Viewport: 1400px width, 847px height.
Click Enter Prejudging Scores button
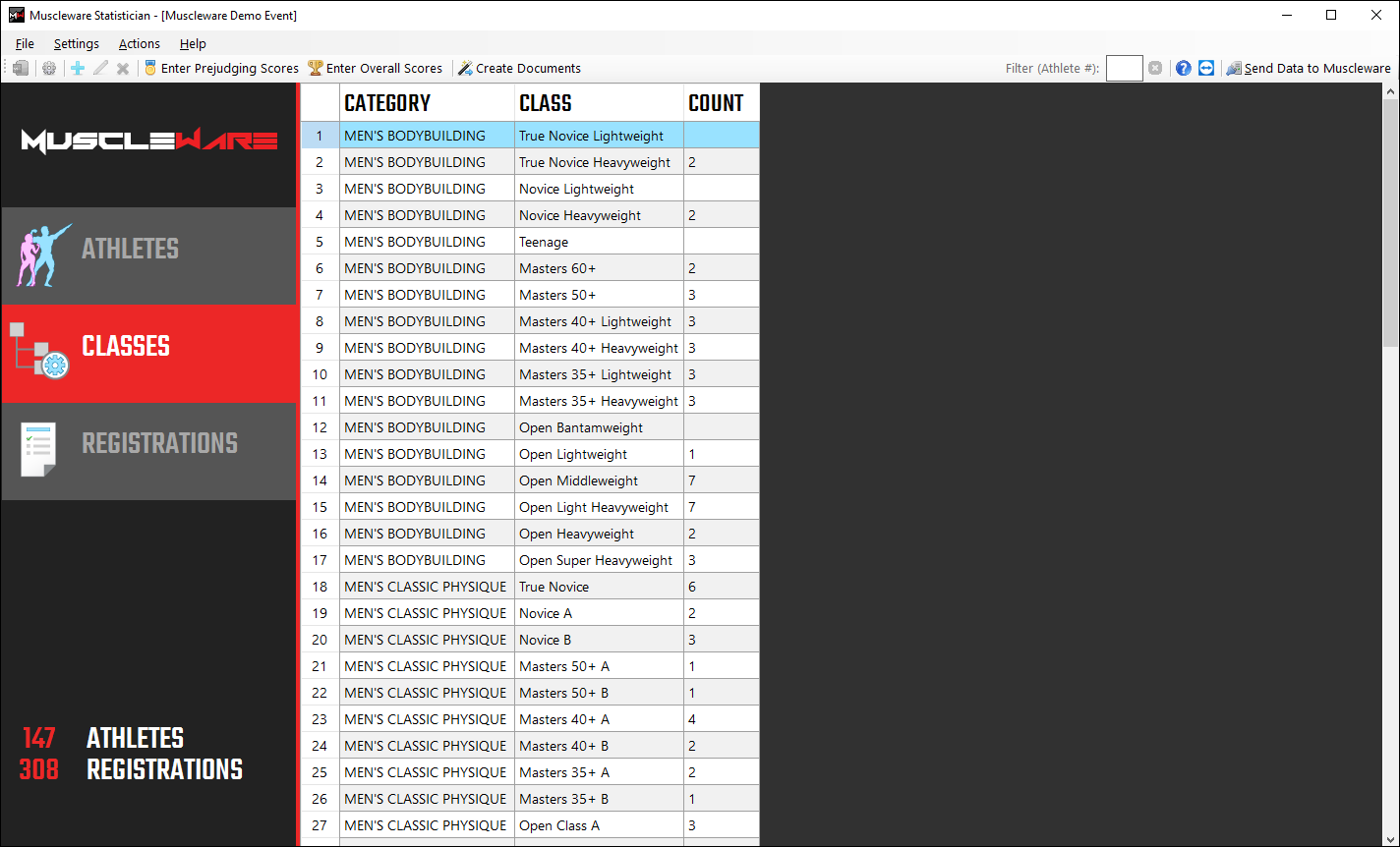pyautogui.click(x=221, y=68)
